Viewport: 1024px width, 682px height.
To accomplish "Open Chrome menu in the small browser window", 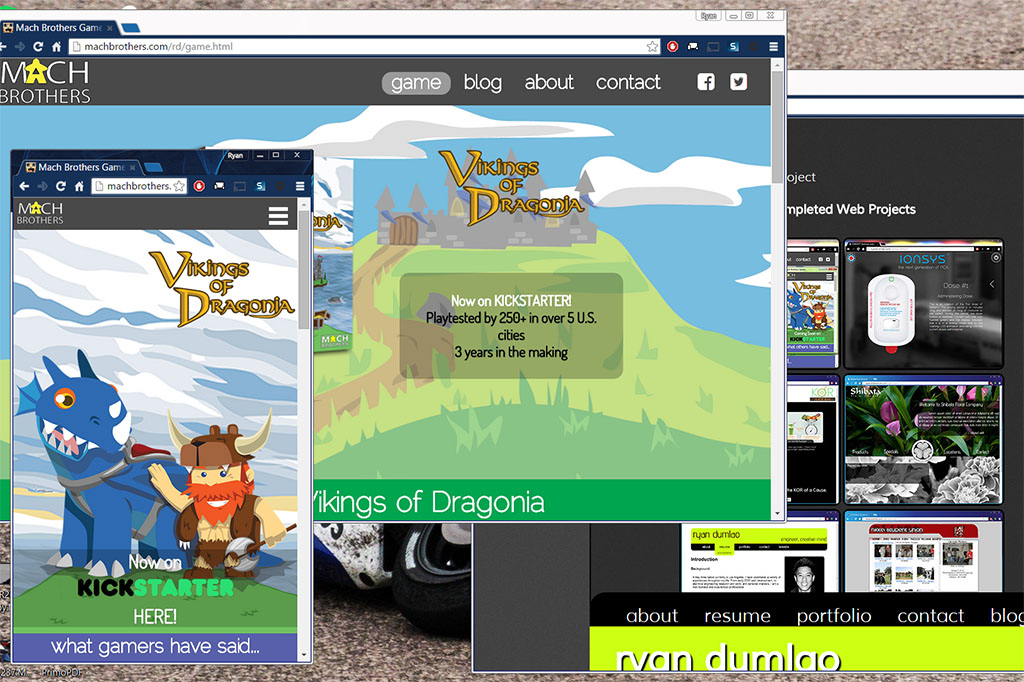I will [x=300, y=186].
